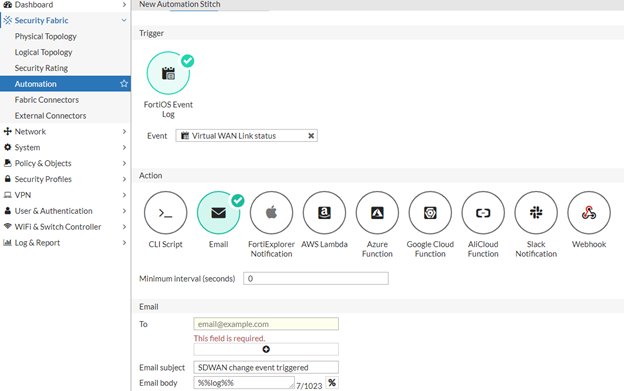The image size is (624, 391).
Task: Toggle the FortiOS Event Log trigger
Action: (168, 73)
